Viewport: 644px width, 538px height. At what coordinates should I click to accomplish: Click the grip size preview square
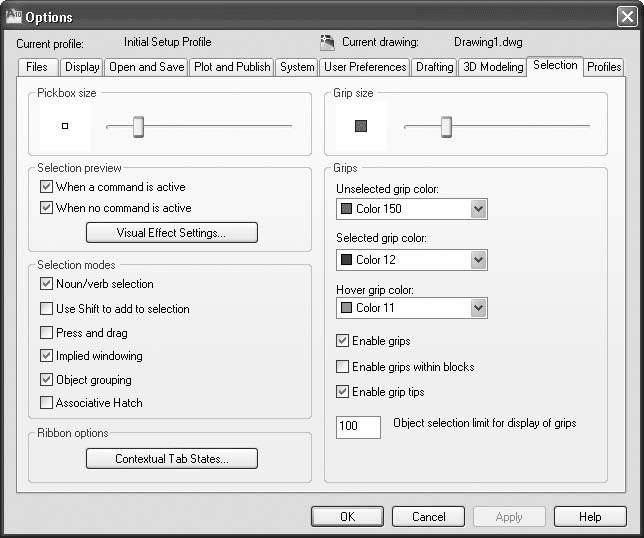(x=361, y=126)
